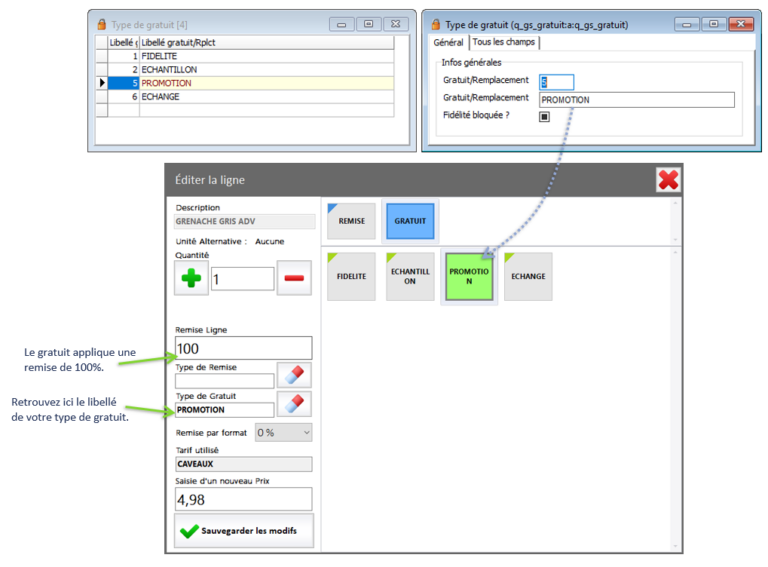The height and width of the screenshot is (567, 768).
Task: Clear Type de Remise with eraser icon
Action: 294,375
